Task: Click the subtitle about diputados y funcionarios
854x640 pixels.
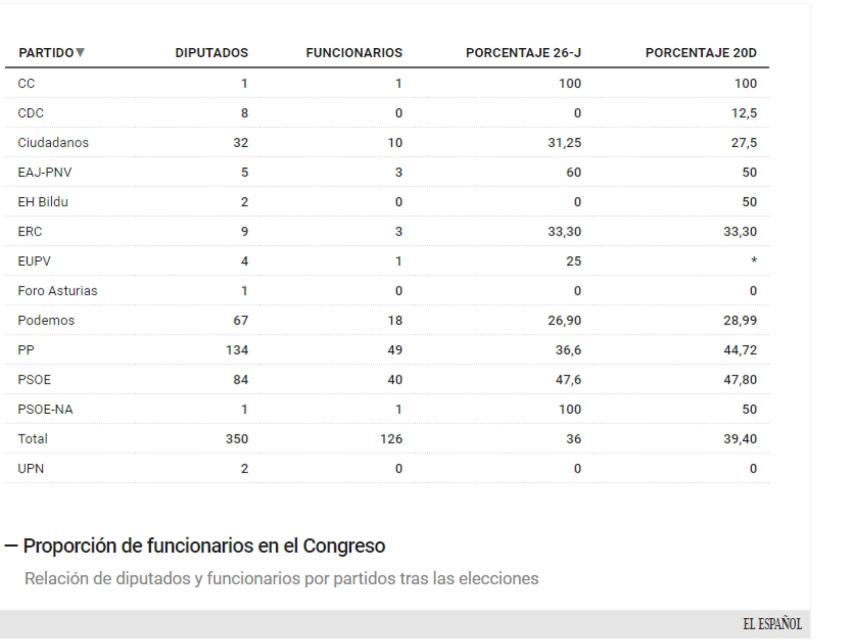Action: coord(282,577)
